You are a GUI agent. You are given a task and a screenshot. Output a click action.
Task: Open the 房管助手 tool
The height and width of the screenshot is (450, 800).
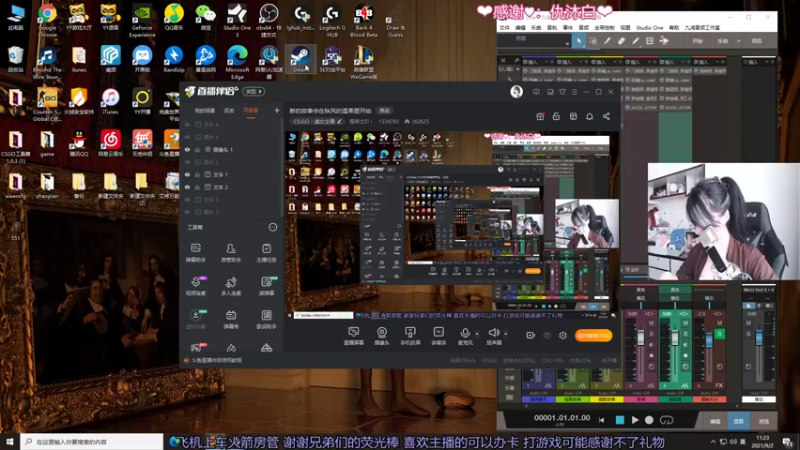pos(231,253)
